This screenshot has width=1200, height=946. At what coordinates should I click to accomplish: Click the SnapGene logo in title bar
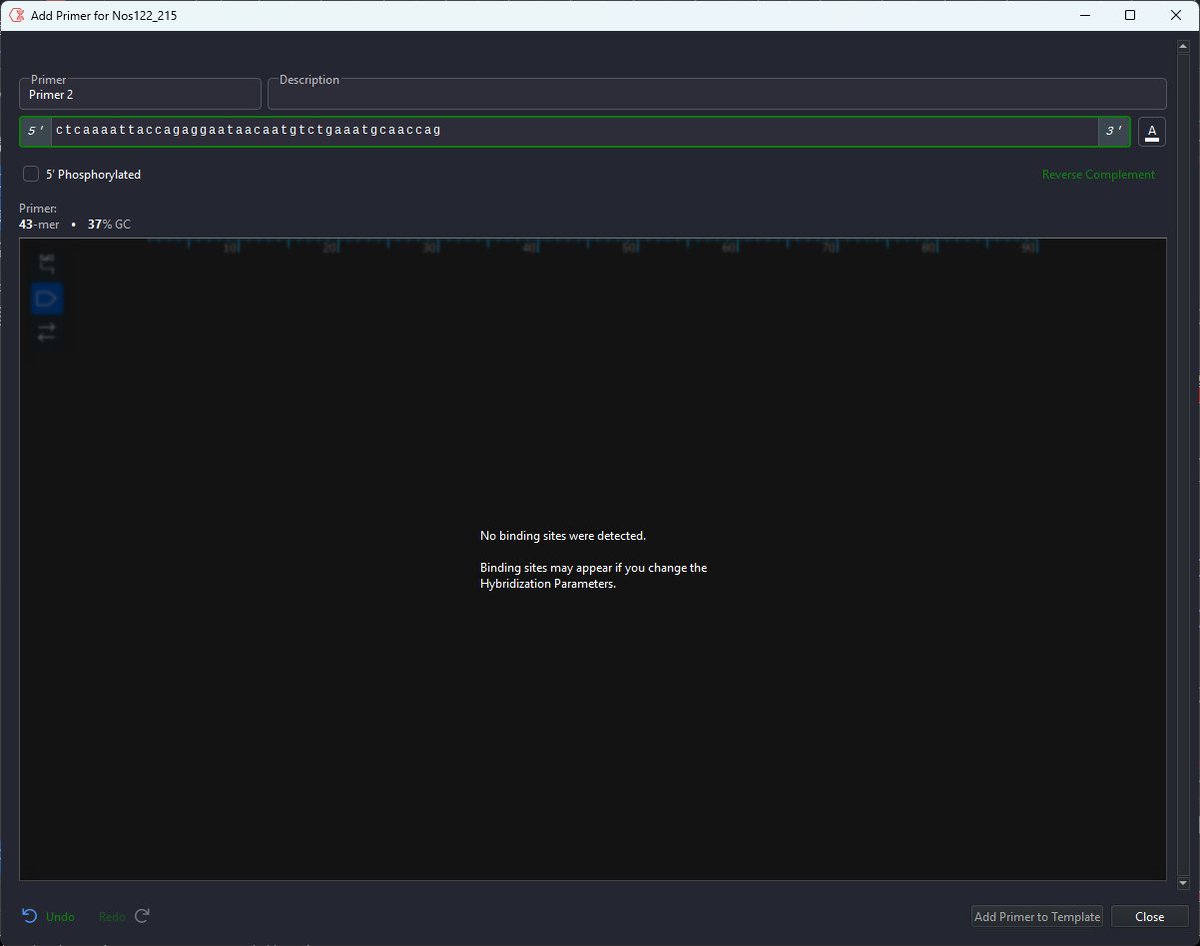[x=16, y=15]
